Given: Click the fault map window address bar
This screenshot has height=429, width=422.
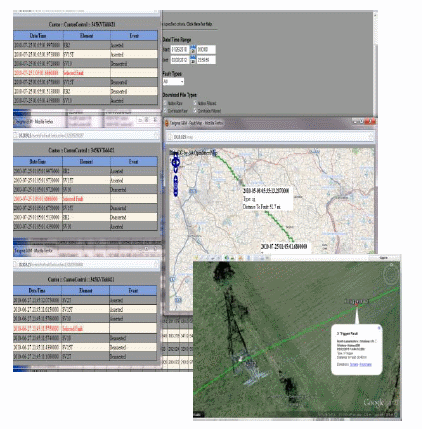Looking at the screenshot, I should (x=270, y=137).
